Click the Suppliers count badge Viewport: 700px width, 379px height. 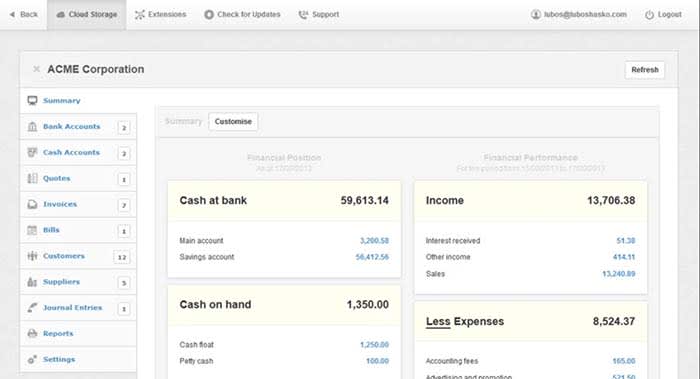click(x=124, y=283)
